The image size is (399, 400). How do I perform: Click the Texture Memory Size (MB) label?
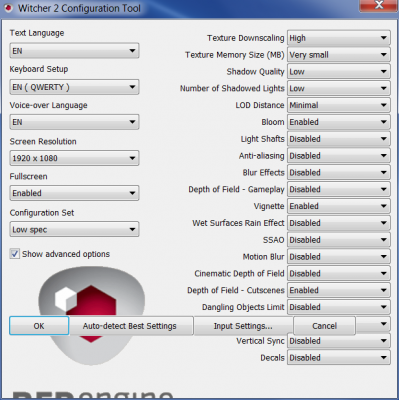pyautogui.click(x=235, y=55)
